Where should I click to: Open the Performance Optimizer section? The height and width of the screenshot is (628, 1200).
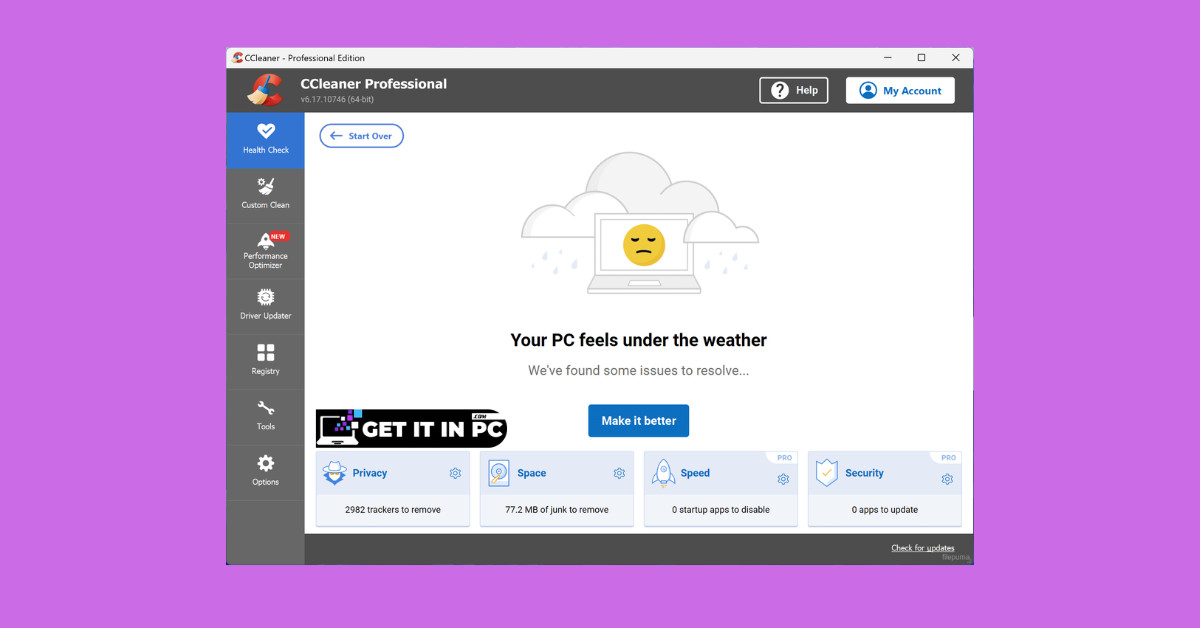point(265,251)
